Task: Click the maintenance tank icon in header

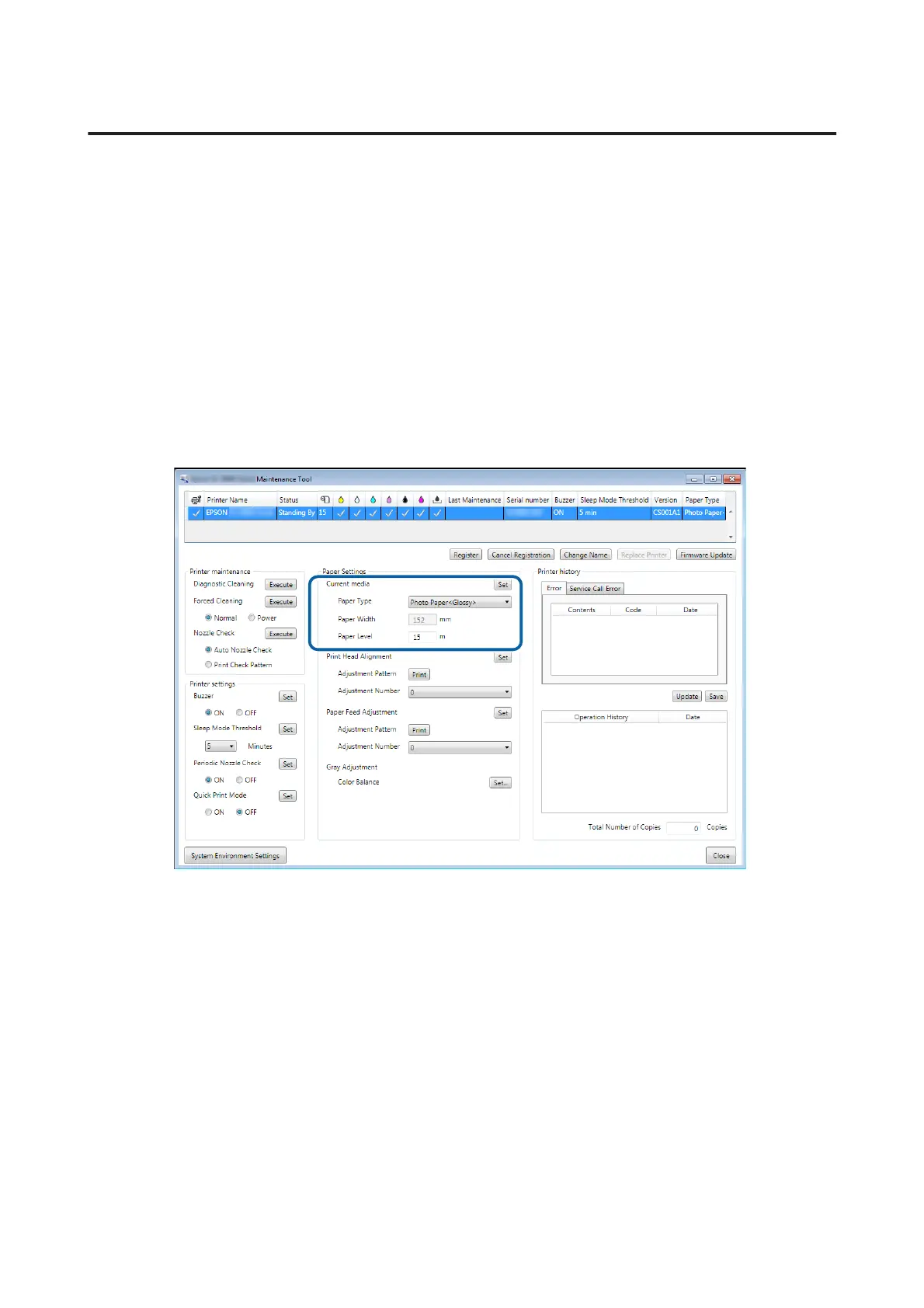Action: pyautogui.click(x=437, y=499)
